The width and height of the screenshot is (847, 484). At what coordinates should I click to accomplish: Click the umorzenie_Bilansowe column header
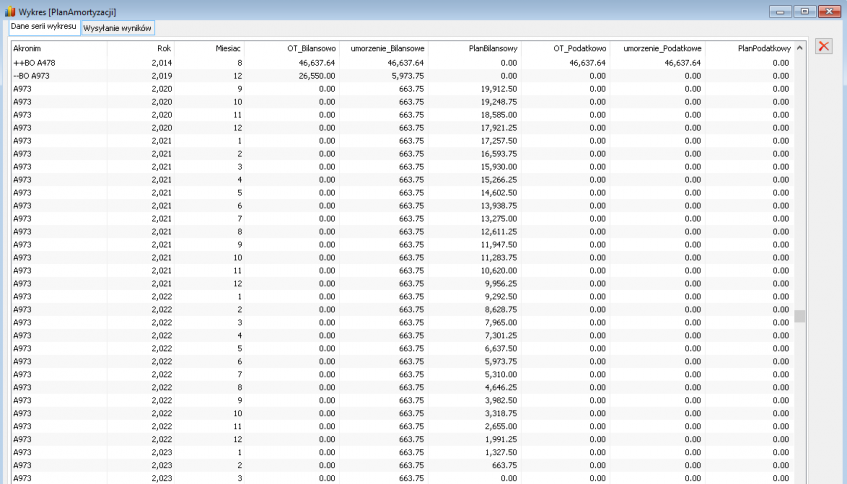coord(384,49)
